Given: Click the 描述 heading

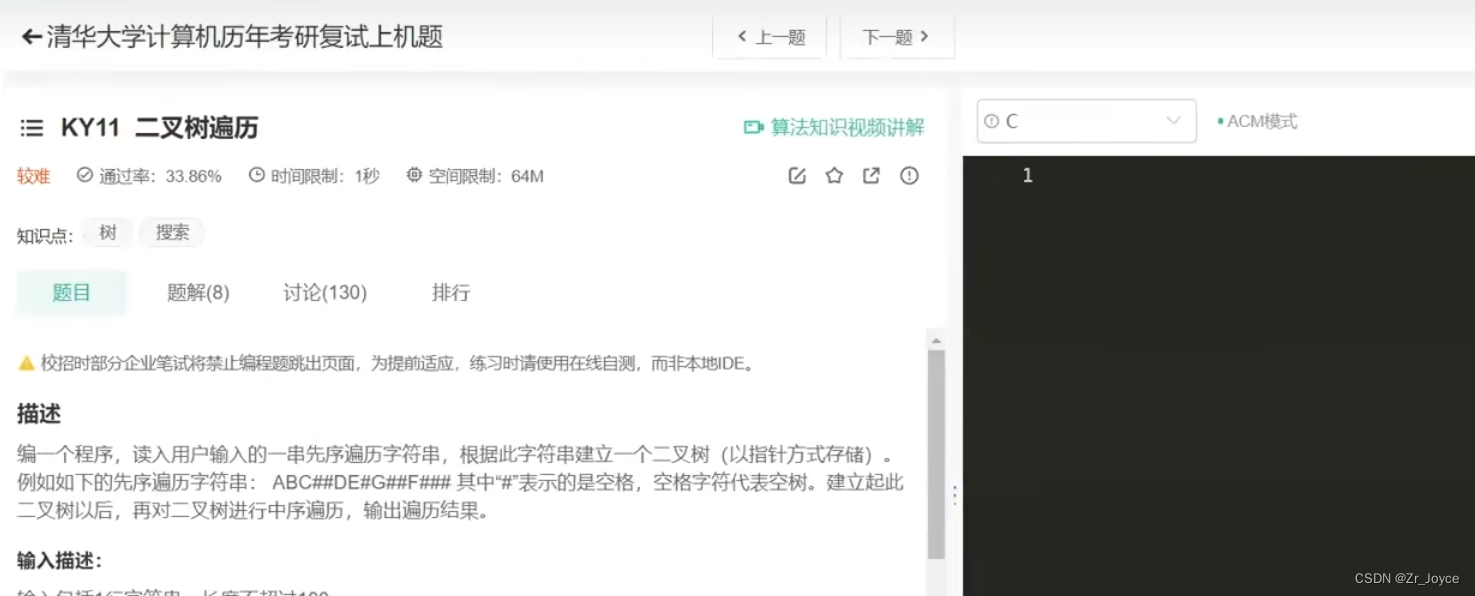Looking at the screenshot, I should [x=39, y=414].
